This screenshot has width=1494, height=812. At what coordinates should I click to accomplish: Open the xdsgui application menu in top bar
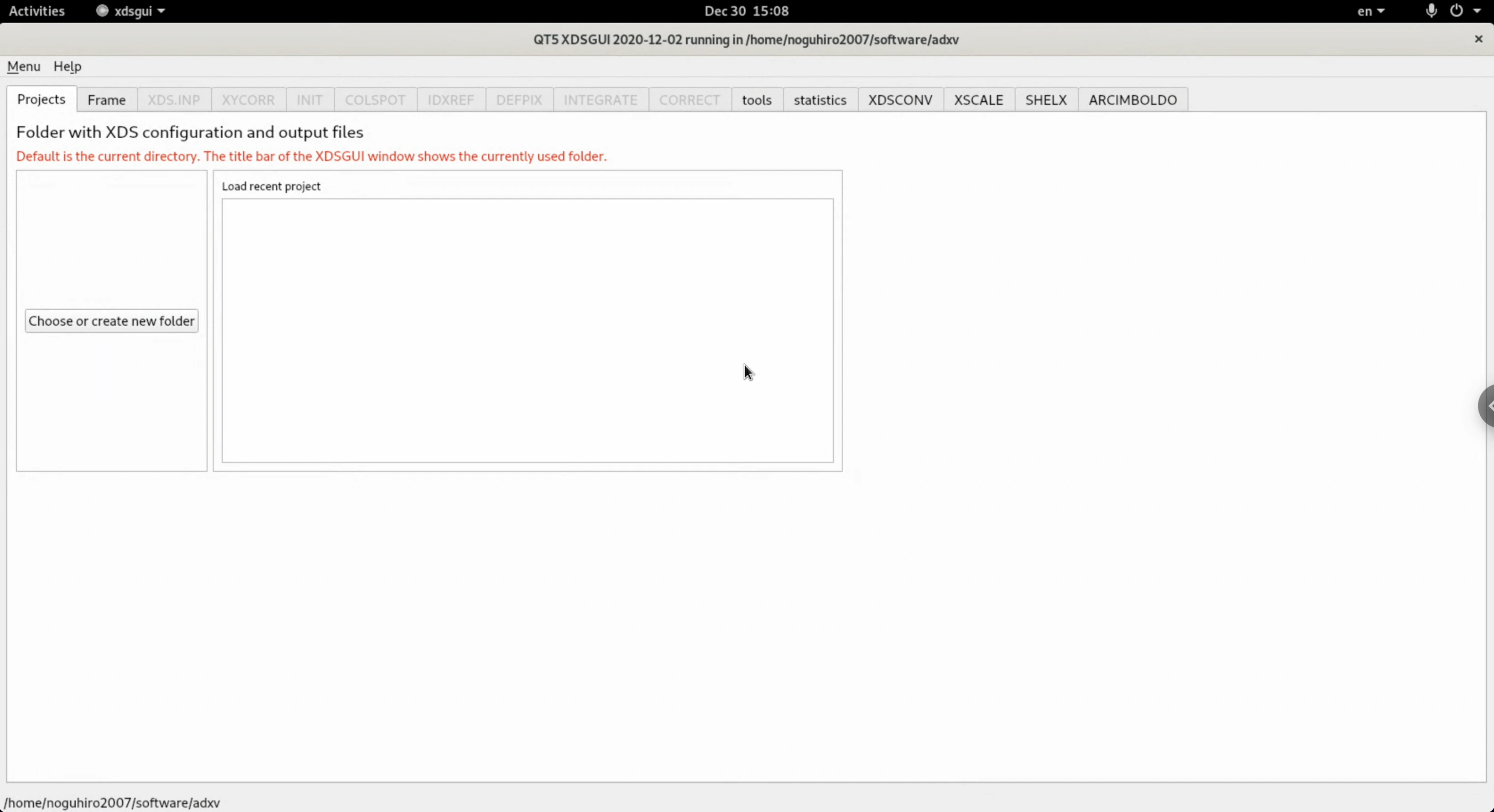click(131, 11)
